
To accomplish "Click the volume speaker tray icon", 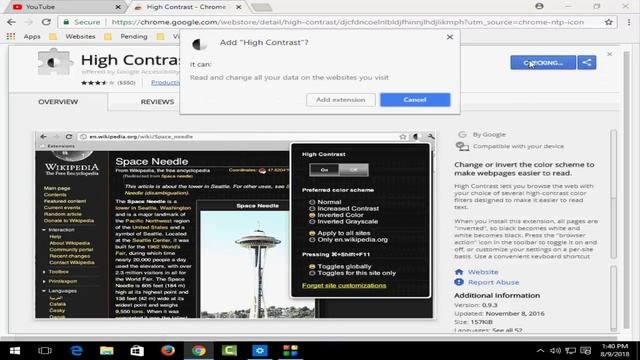I will [555, 351].
